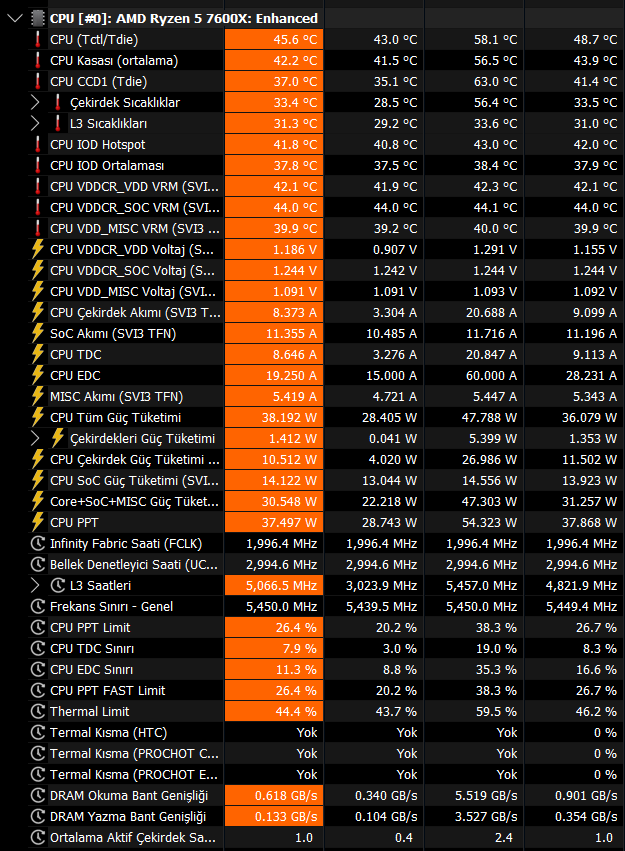The height and width of the screenshot is (851, 625).
Task: Click the 1.291 V VDDCR_VDD maximum value
Action: click(x=495, y=250)
